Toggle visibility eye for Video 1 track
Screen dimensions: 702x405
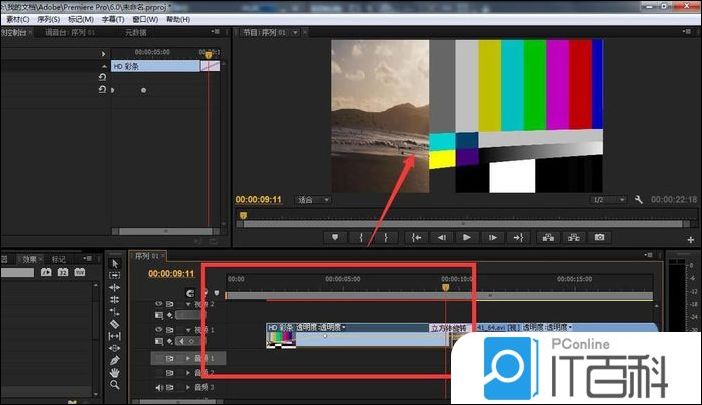click(156, 328)
